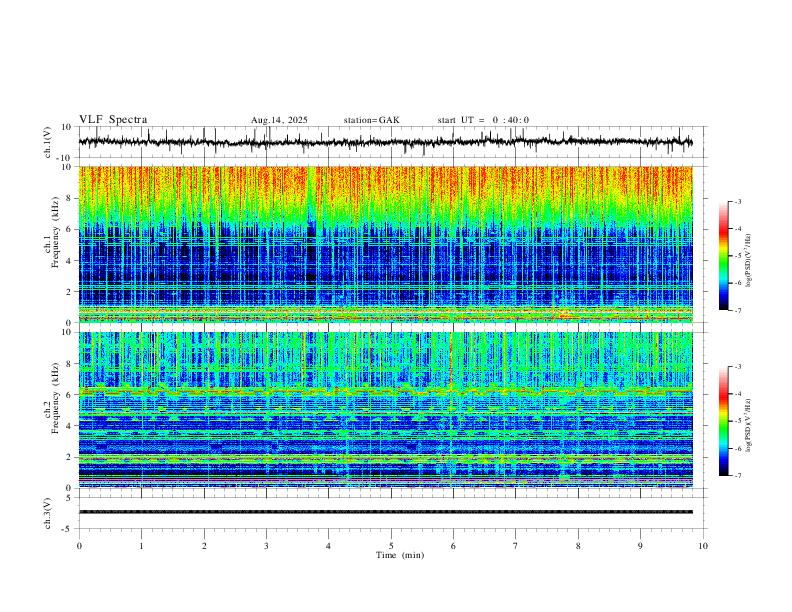Select the ch.1 colorbar log(PSD) label
Image resolution: width=792 pixels, height=612 pixels.
point(749,260)
